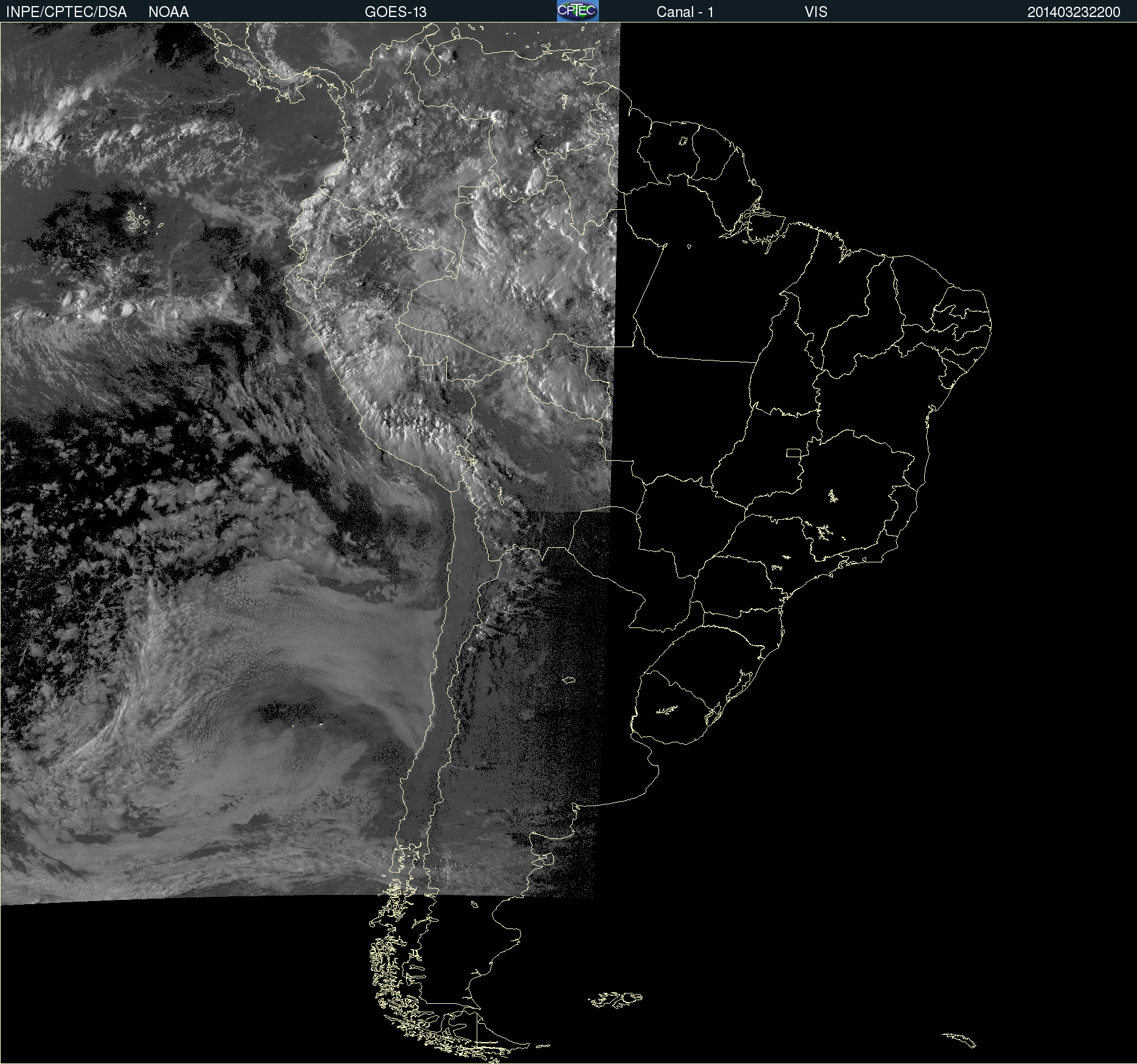Image resolution: width=1137 pixels, height=1064 pixels.
Task: Click the INPE/CPTEC/DSA header text
Action: pyautogui.click(x=66, y=12)
